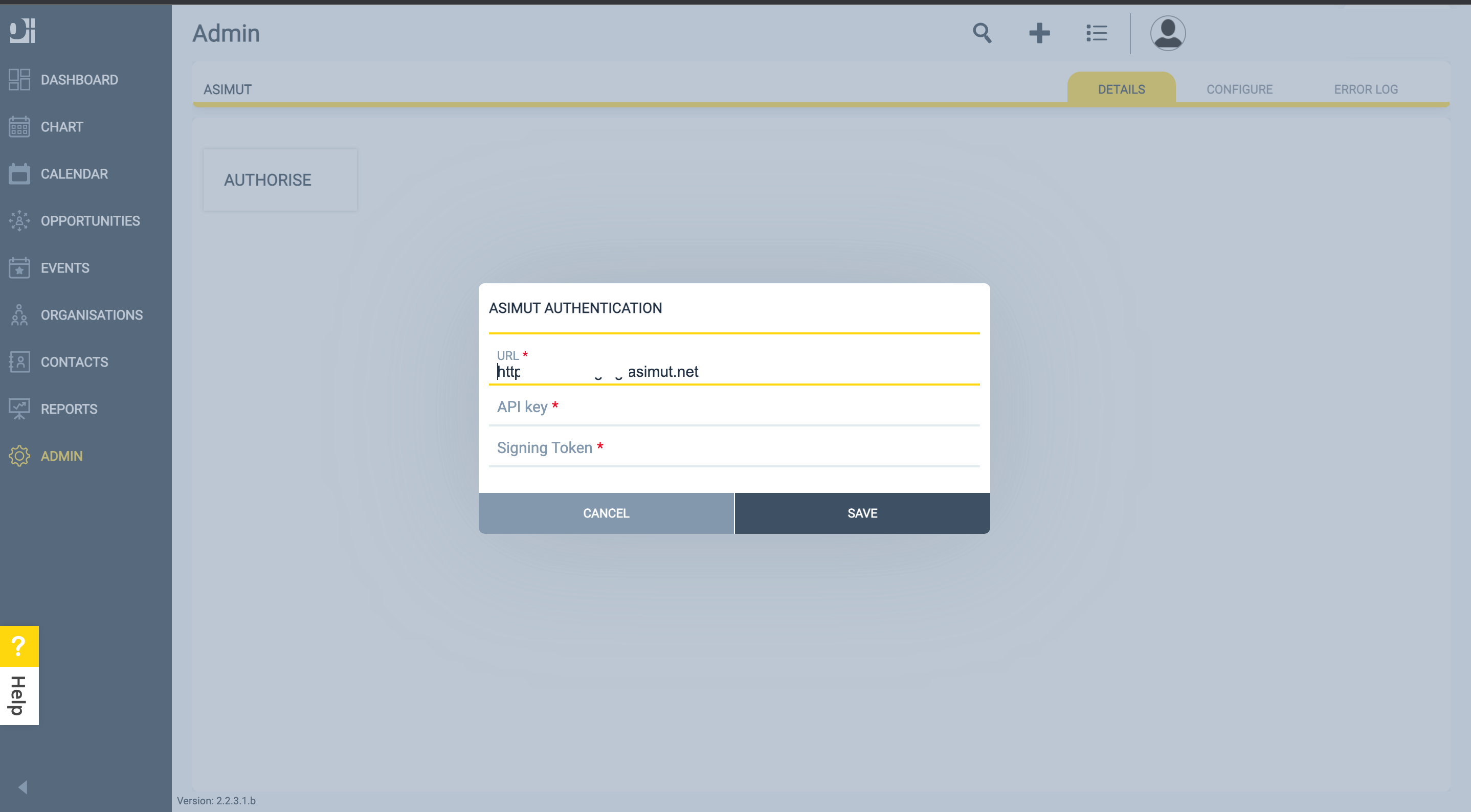Go to EVENTS menu item
Image resolution: width=1471 pixels, height=812 pixels.
[x=65, y=268]
